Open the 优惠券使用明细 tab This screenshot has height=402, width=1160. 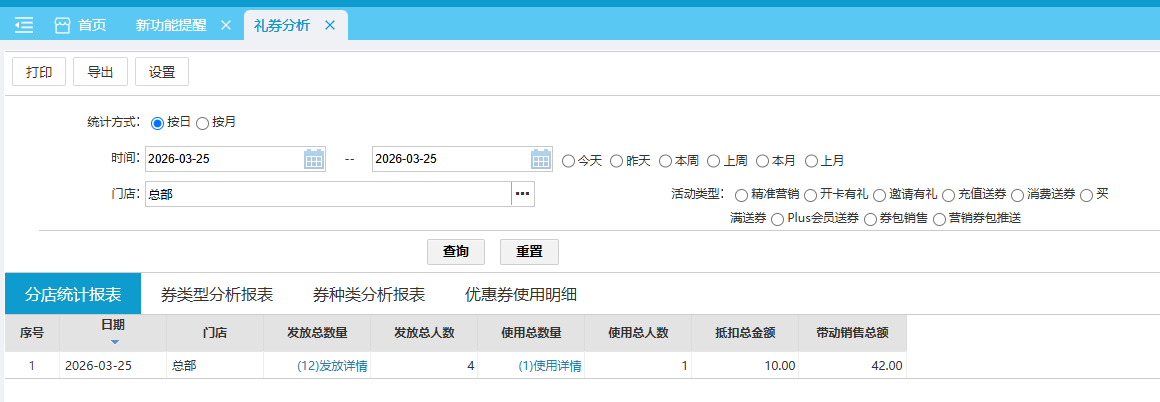520,295
